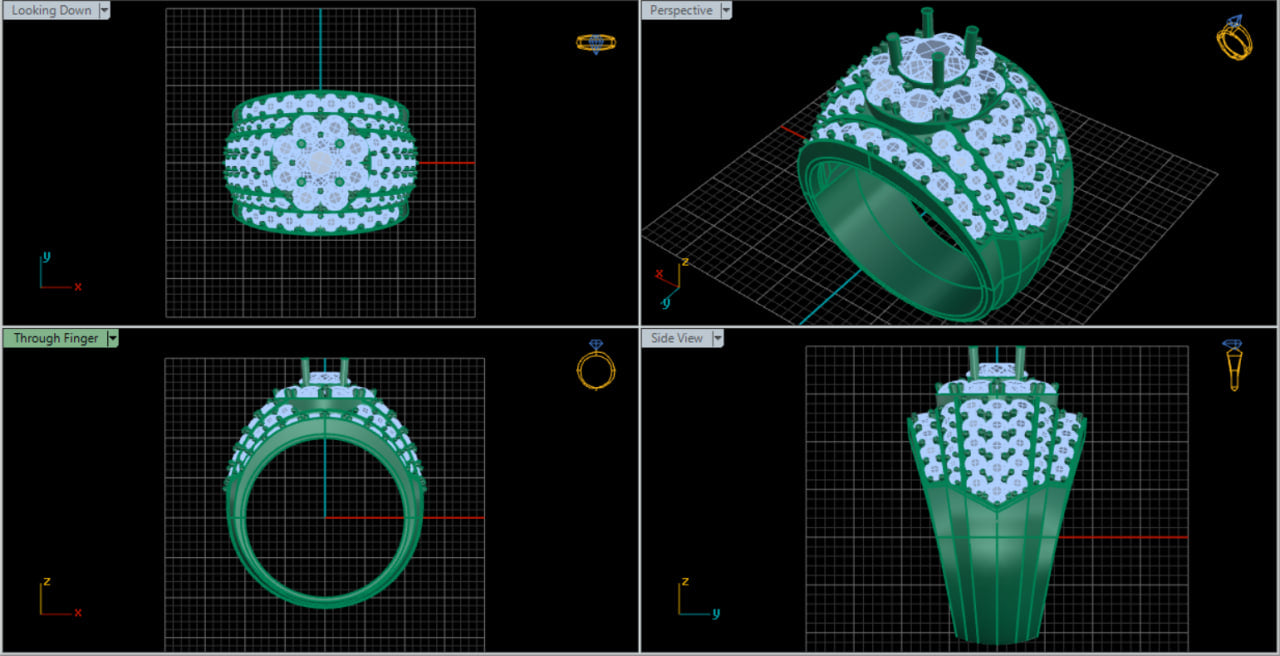Viewport: 1280px width, 656px height.
Task: Select the Through Finger viewport title
Action: click(x=55, y=339)
